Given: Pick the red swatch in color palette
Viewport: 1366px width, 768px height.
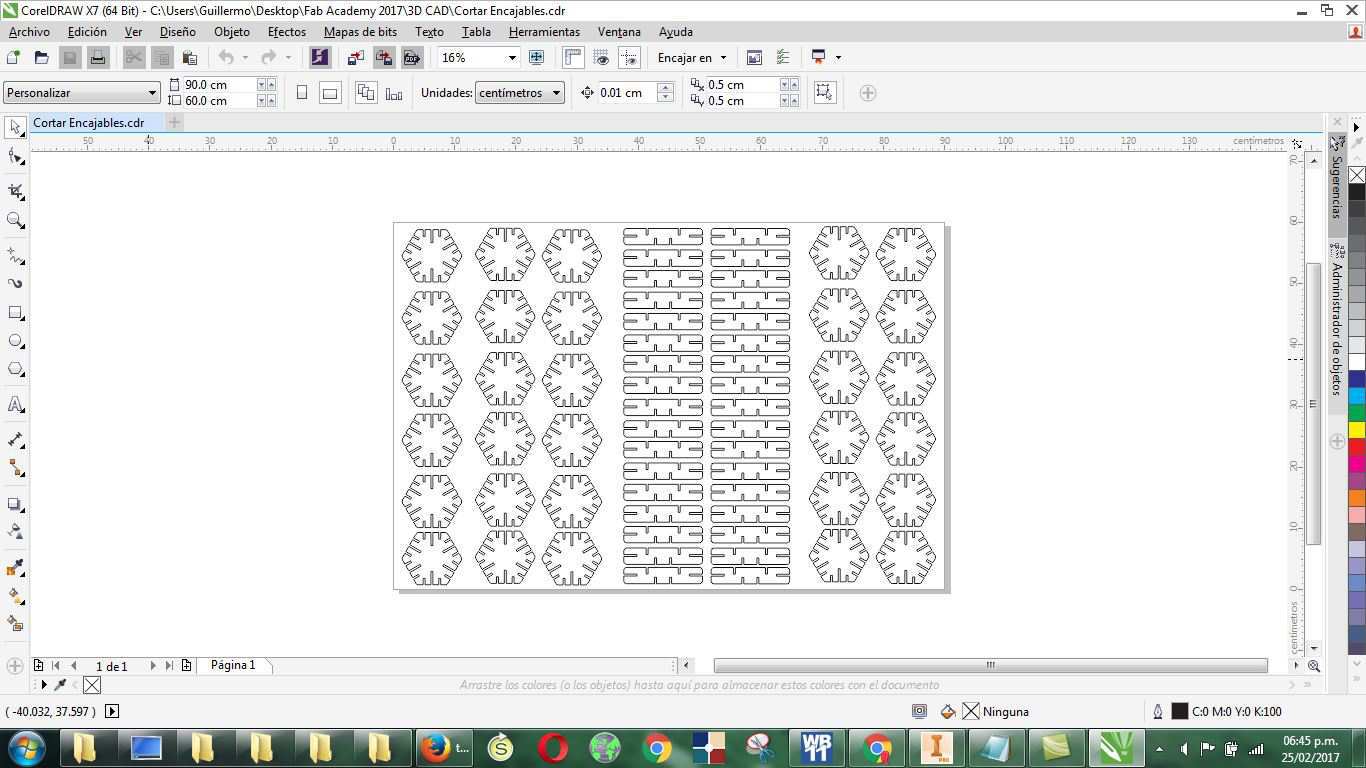Looking at the screenshot, I should (x=1357, y=447).
